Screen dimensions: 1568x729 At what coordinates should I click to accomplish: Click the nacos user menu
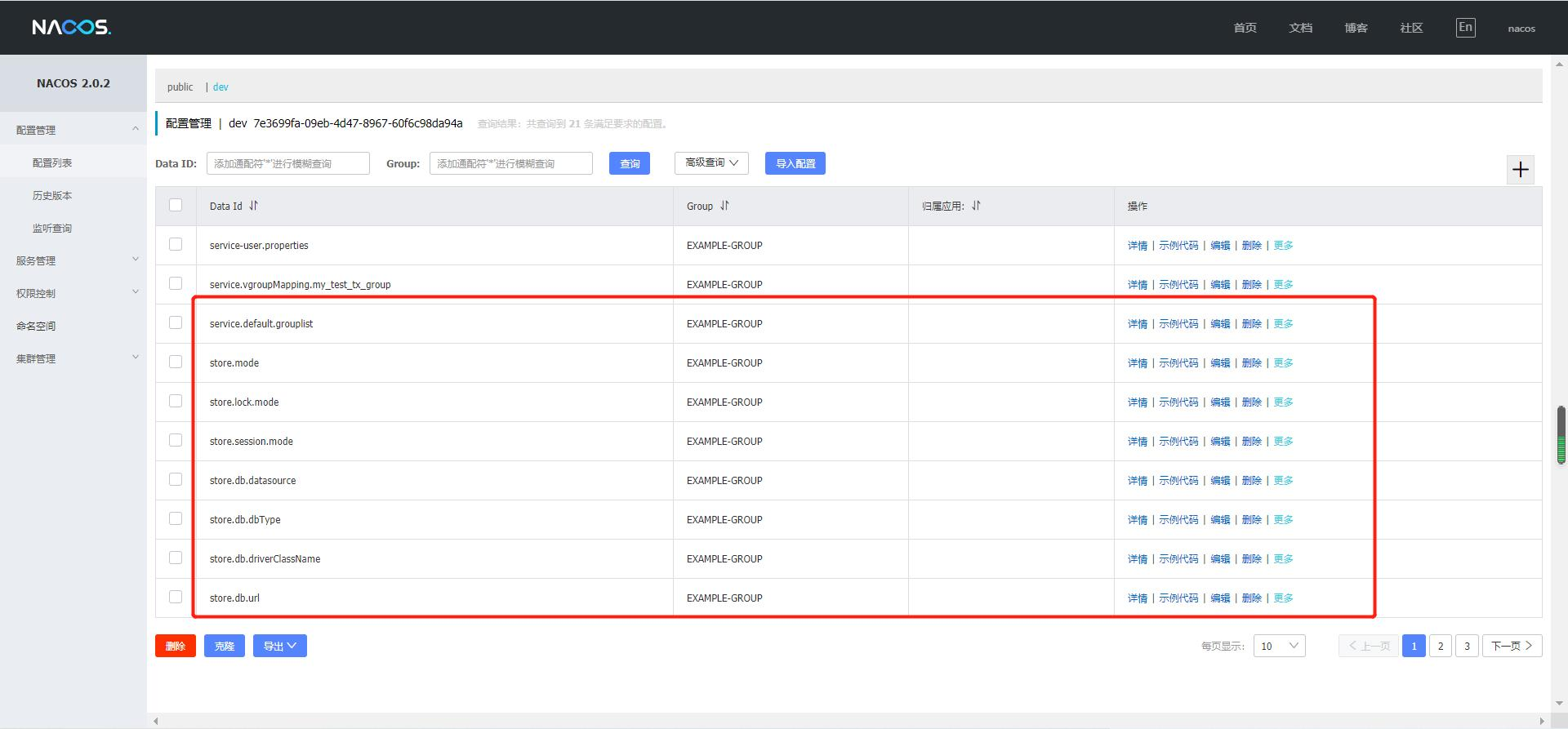pos(1521,29)
